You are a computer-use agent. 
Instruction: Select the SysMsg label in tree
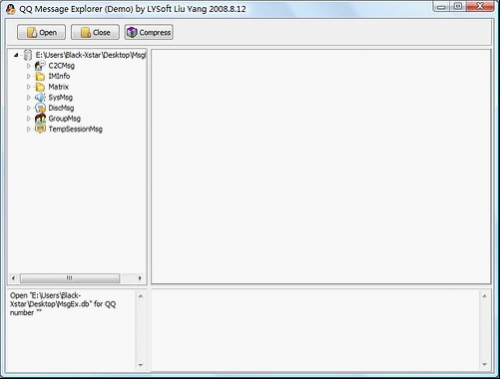pyautogui.click(x=61, y=98)
